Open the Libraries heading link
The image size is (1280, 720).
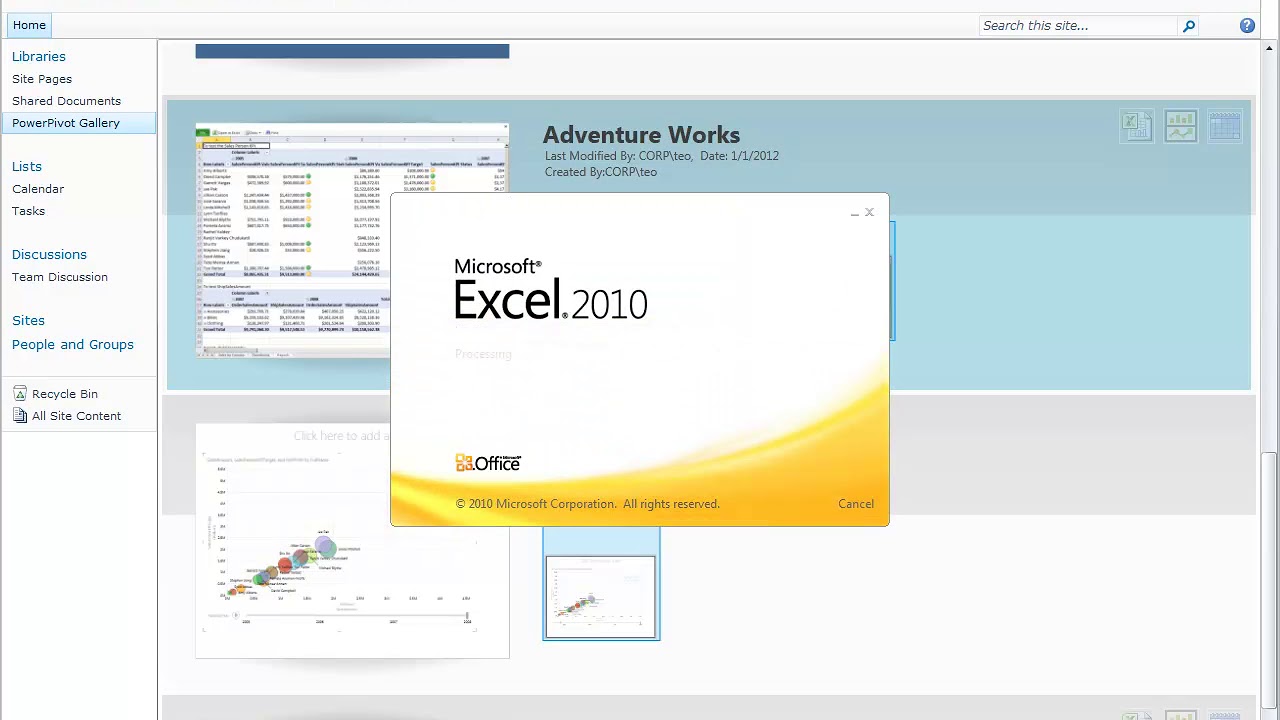point(39,57)
